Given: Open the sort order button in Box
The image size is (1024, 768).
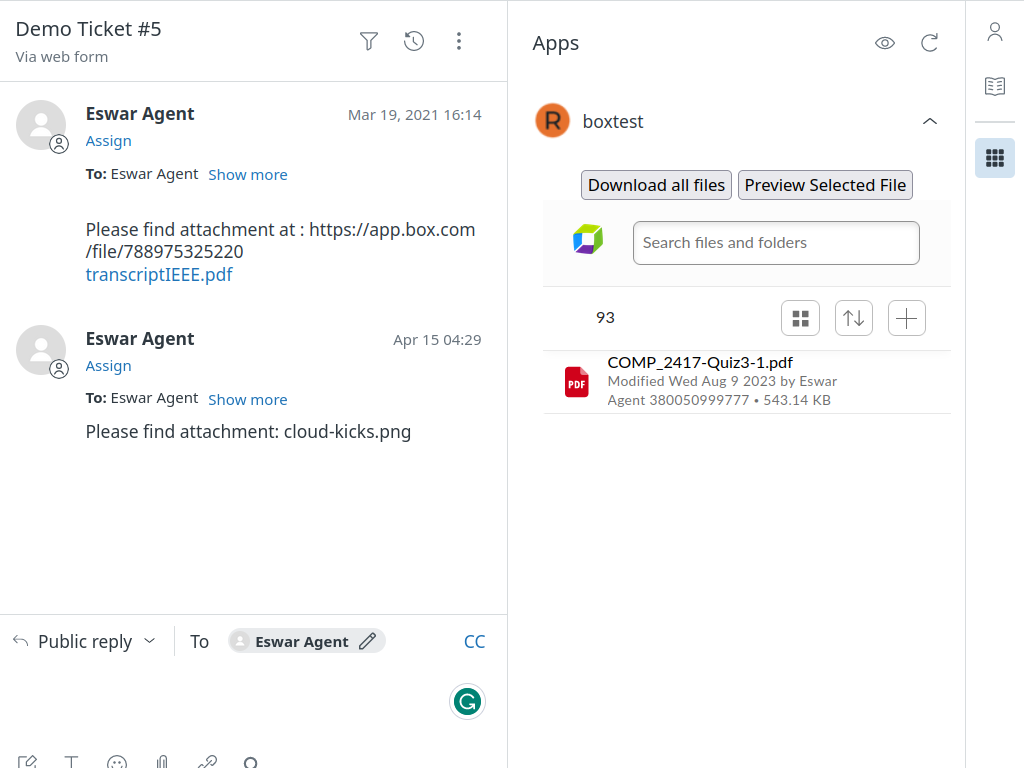Looking at the screenshot, I should click(x=853, y=318).
